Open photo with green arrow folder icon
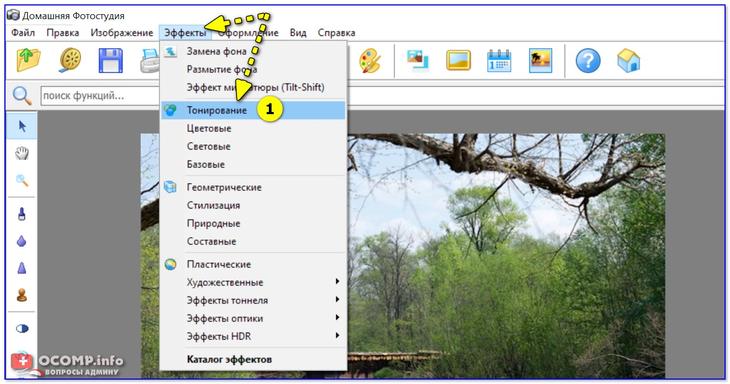Screen dimensions: 730x384 (28, 61)
